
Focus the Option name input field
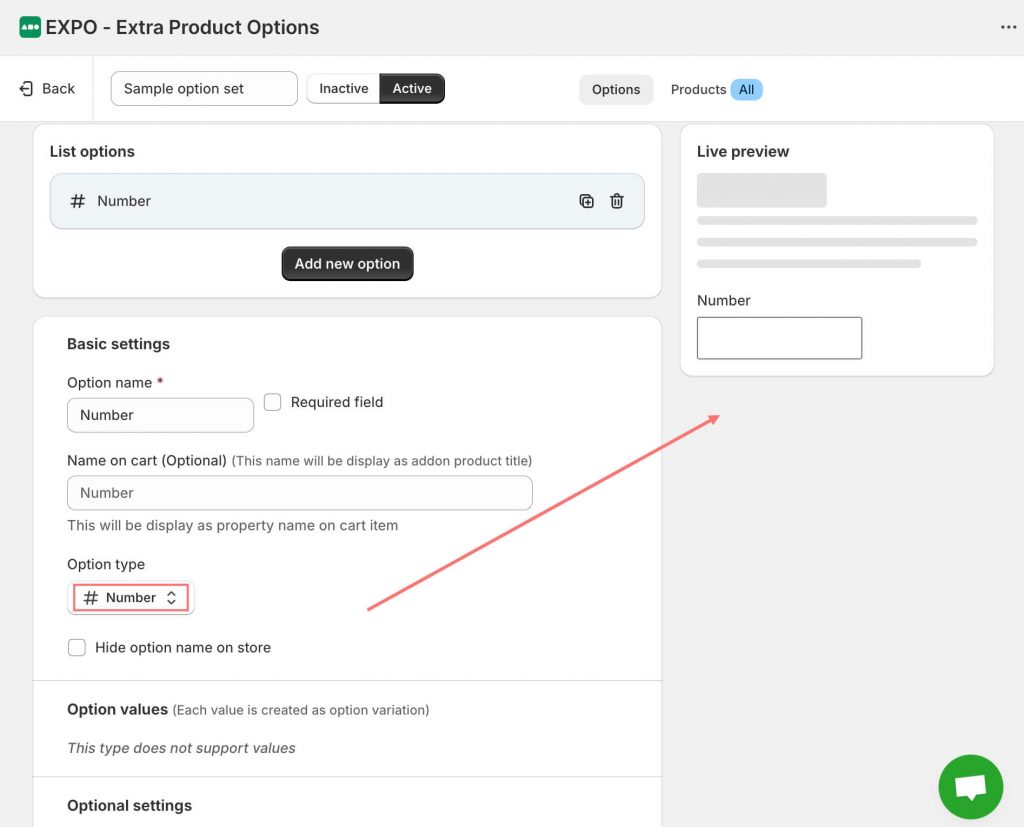pos(160,415)
